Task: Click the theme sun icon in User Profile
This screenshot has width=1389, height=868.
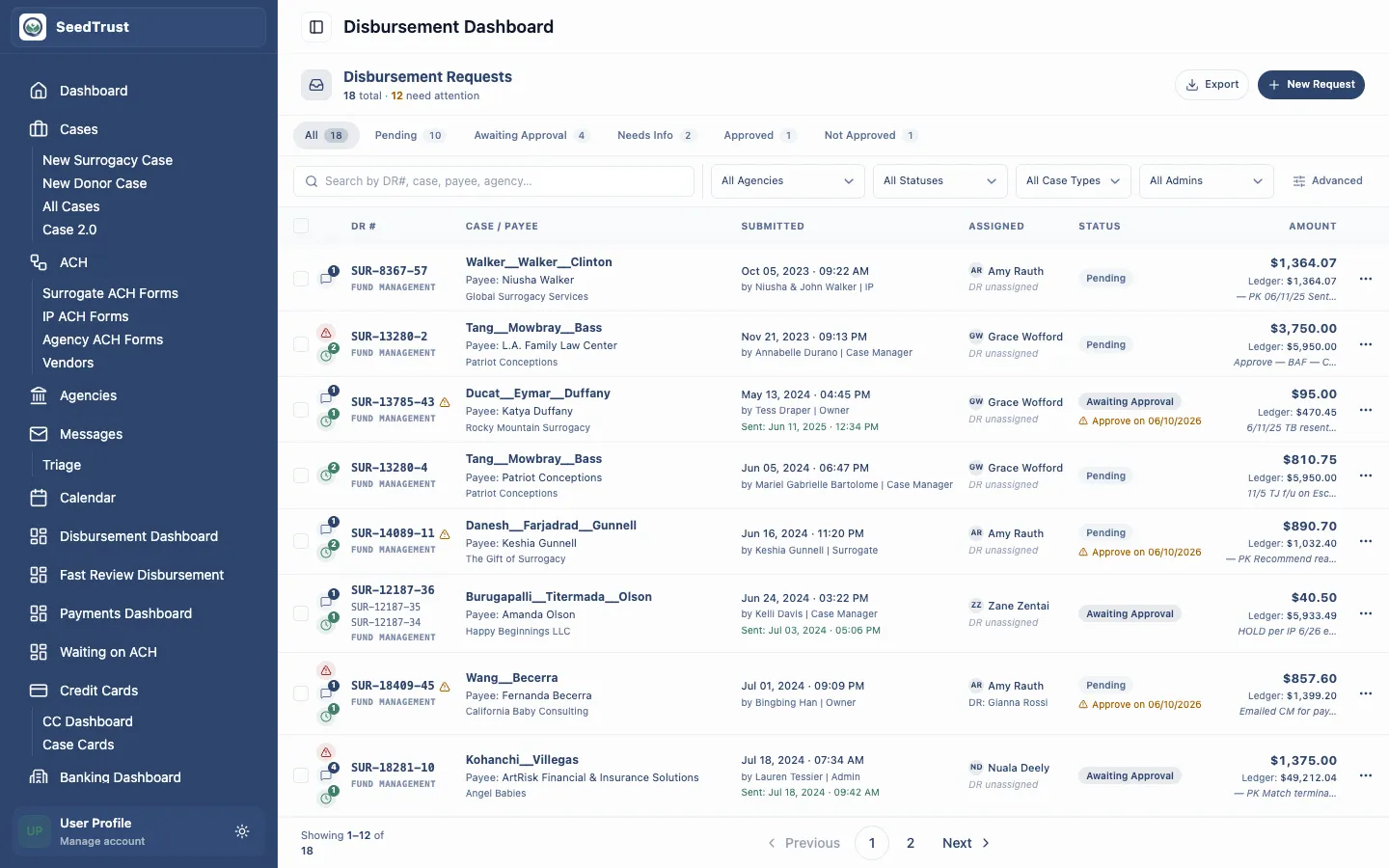Action: click(242, 831)
